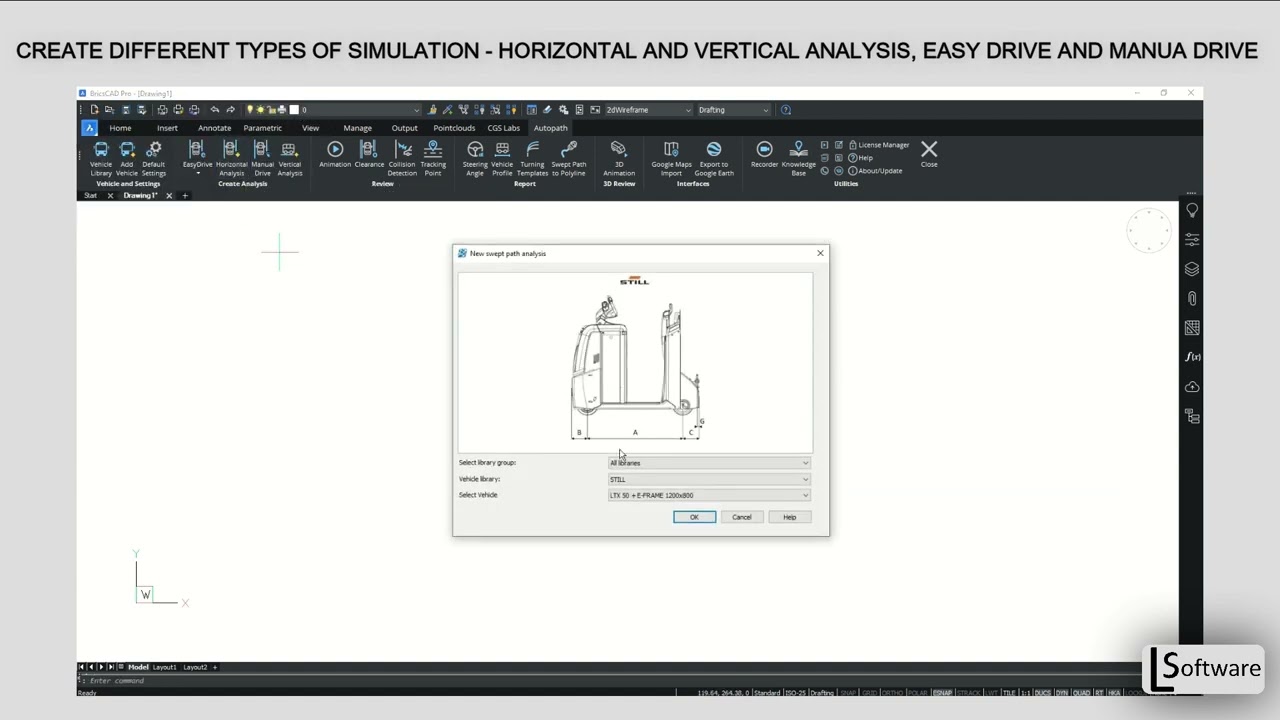
Task: Close the New swept path analysis dialog
Action: click(x=820, y=253)
